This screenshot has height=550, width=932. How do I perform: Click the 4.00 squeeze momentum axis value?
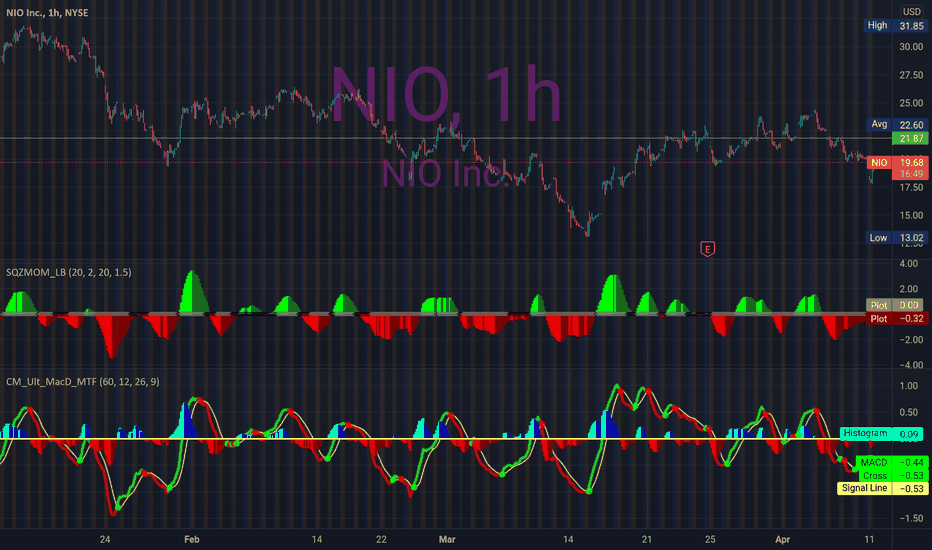(x=909, y=263)
